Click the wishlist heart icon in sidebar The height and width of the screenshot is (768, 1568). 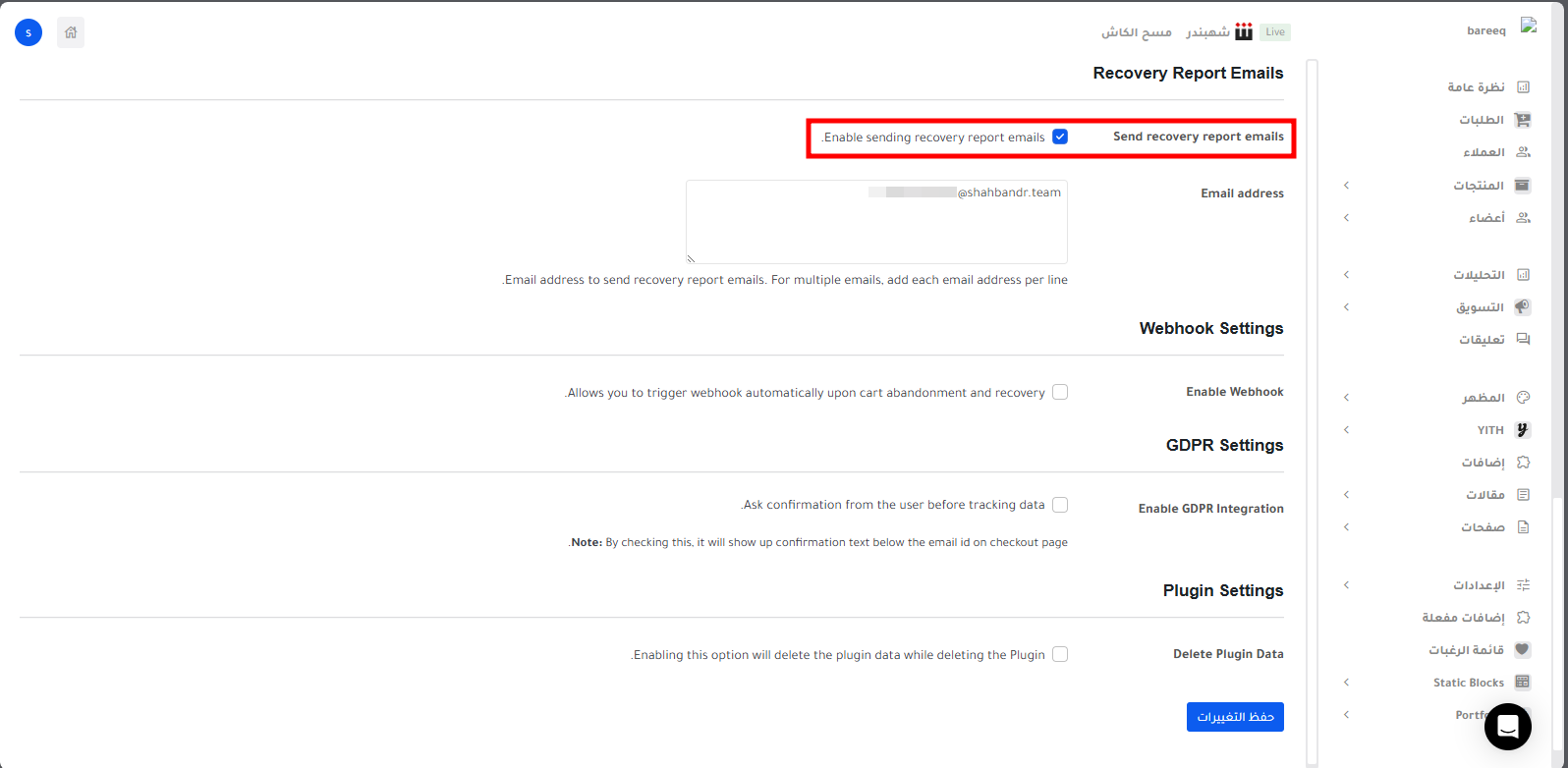point(1523,650)
